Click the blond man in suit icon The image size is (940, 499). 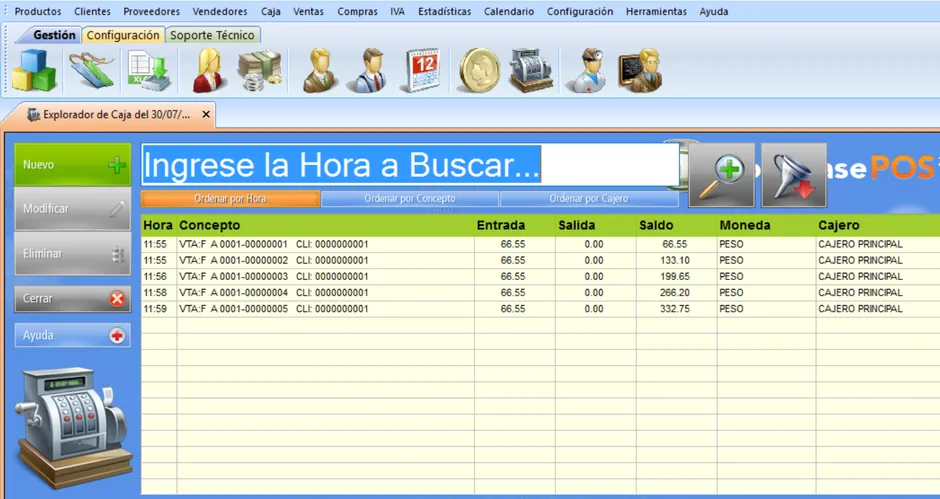(x=320, y=70)
